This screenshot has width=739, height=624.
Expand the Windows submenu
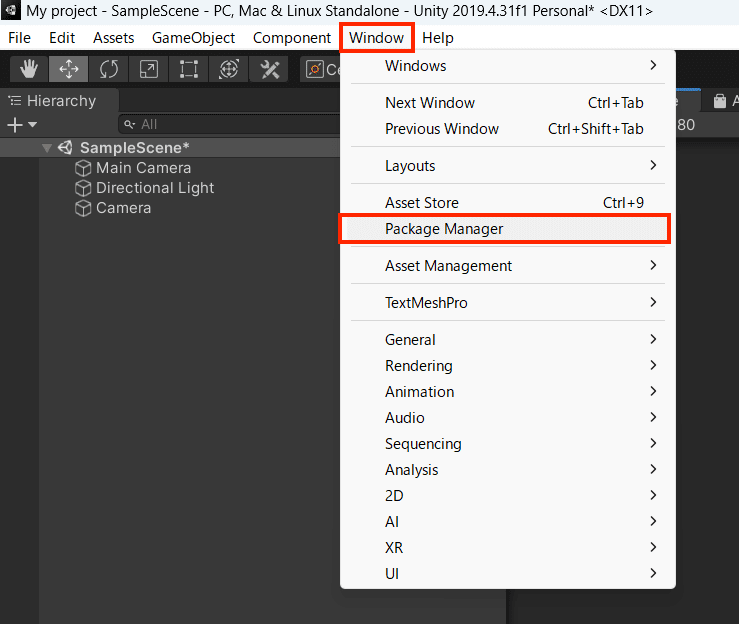pos(508,66)
